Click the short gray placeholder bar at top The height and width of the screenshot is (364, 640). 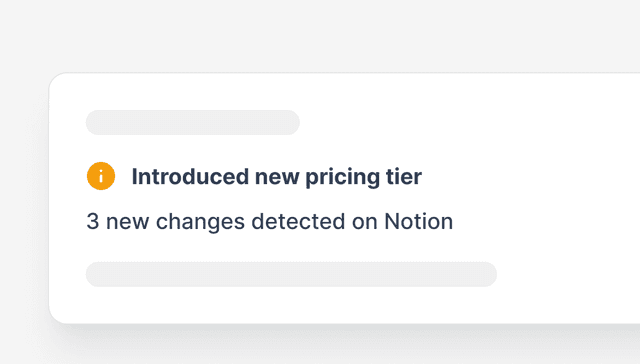click(193, 122)
